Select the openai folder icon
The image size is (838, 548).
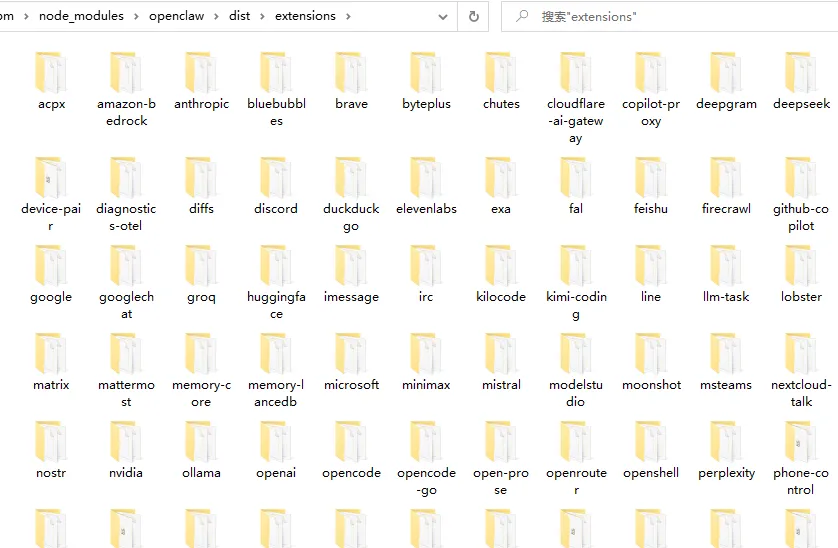point(276,442)
